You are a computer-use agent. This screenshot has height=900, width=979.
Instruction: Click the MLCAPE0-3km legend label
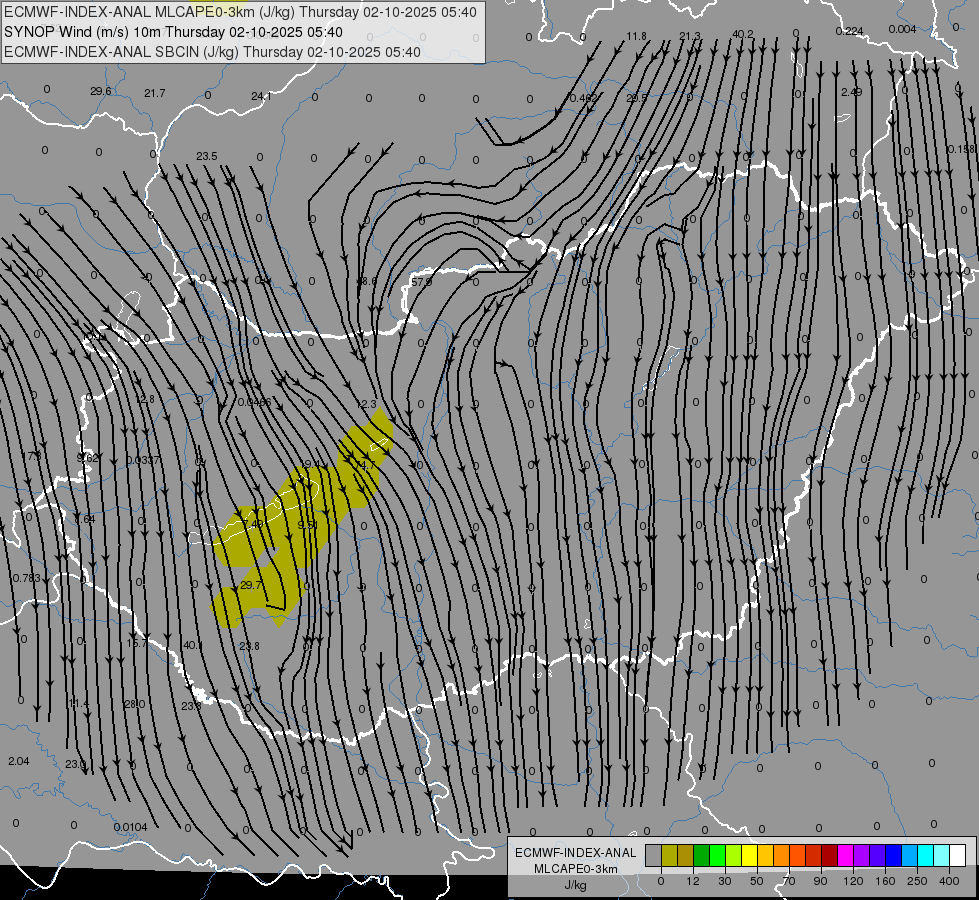[x=576, y=869]
